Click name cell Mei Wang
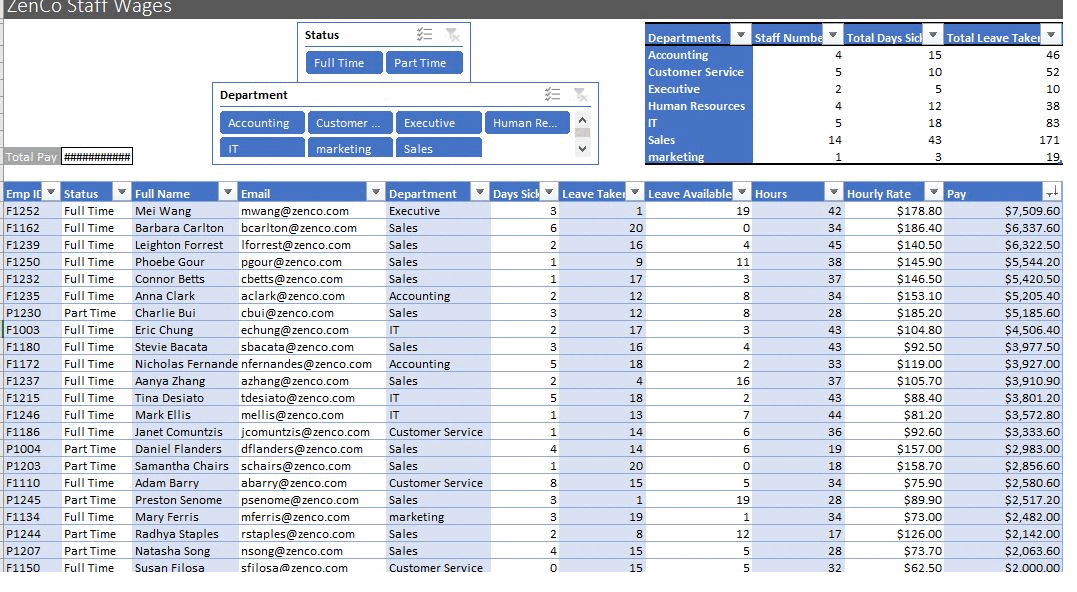Viewport: 1077px width, 592px height. (184, 211)
